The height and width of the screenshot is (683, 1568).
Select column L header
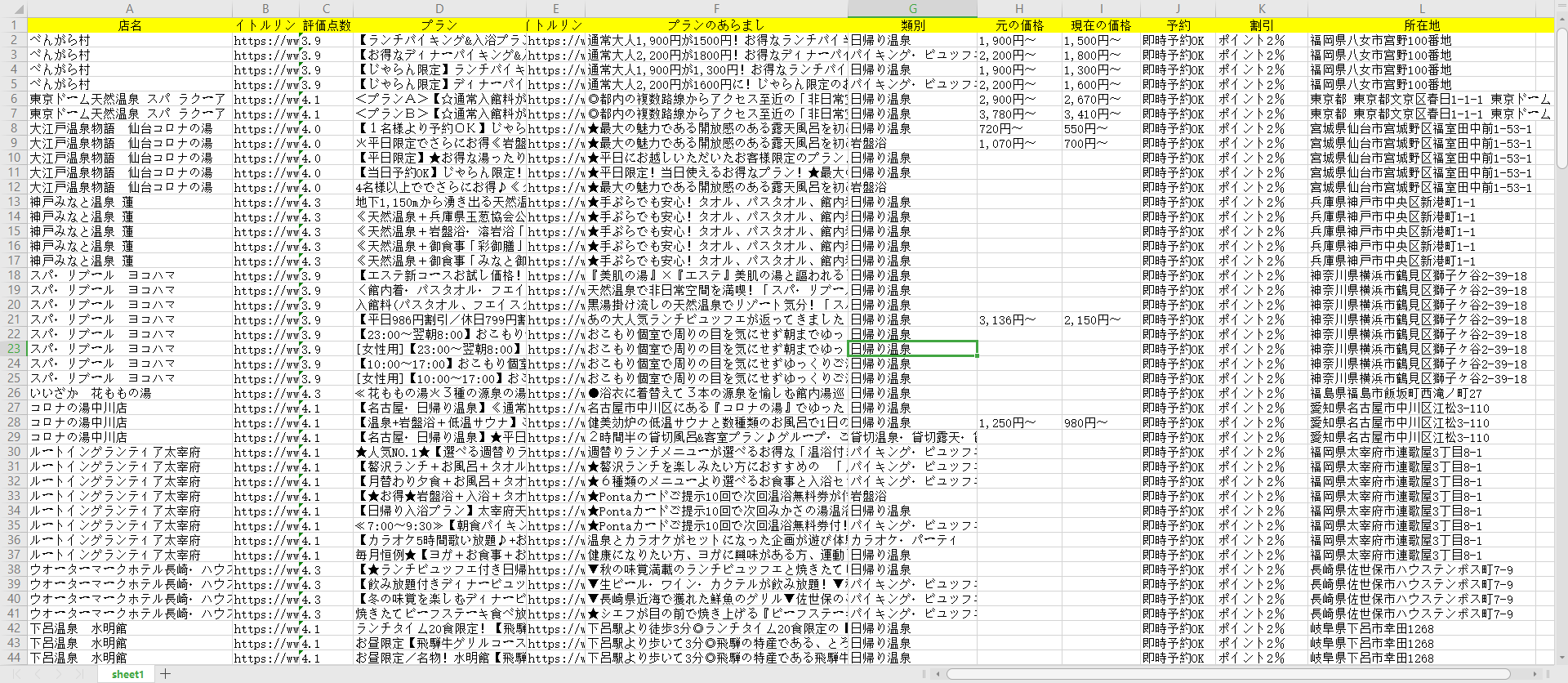(1422, 9)
